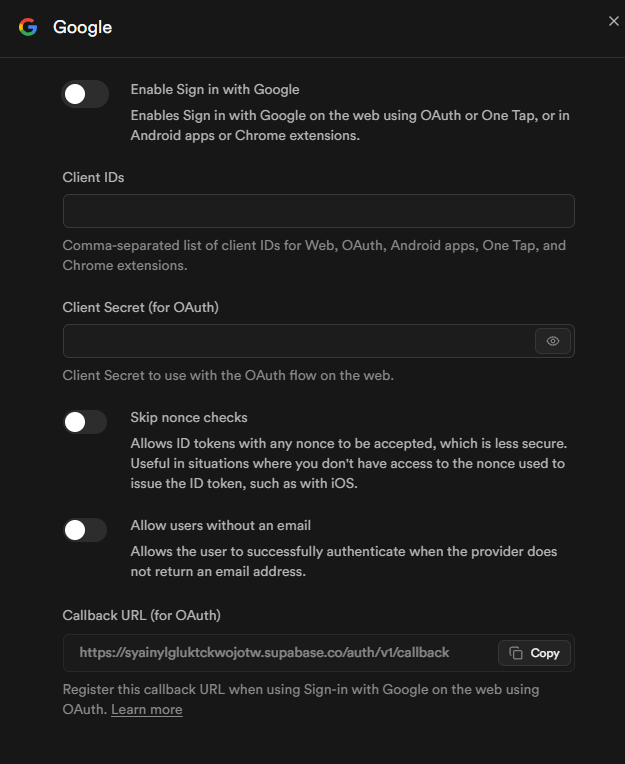Click the Google panel title
The height and width of the screenshot is (764, 625).
coord(82,27)
